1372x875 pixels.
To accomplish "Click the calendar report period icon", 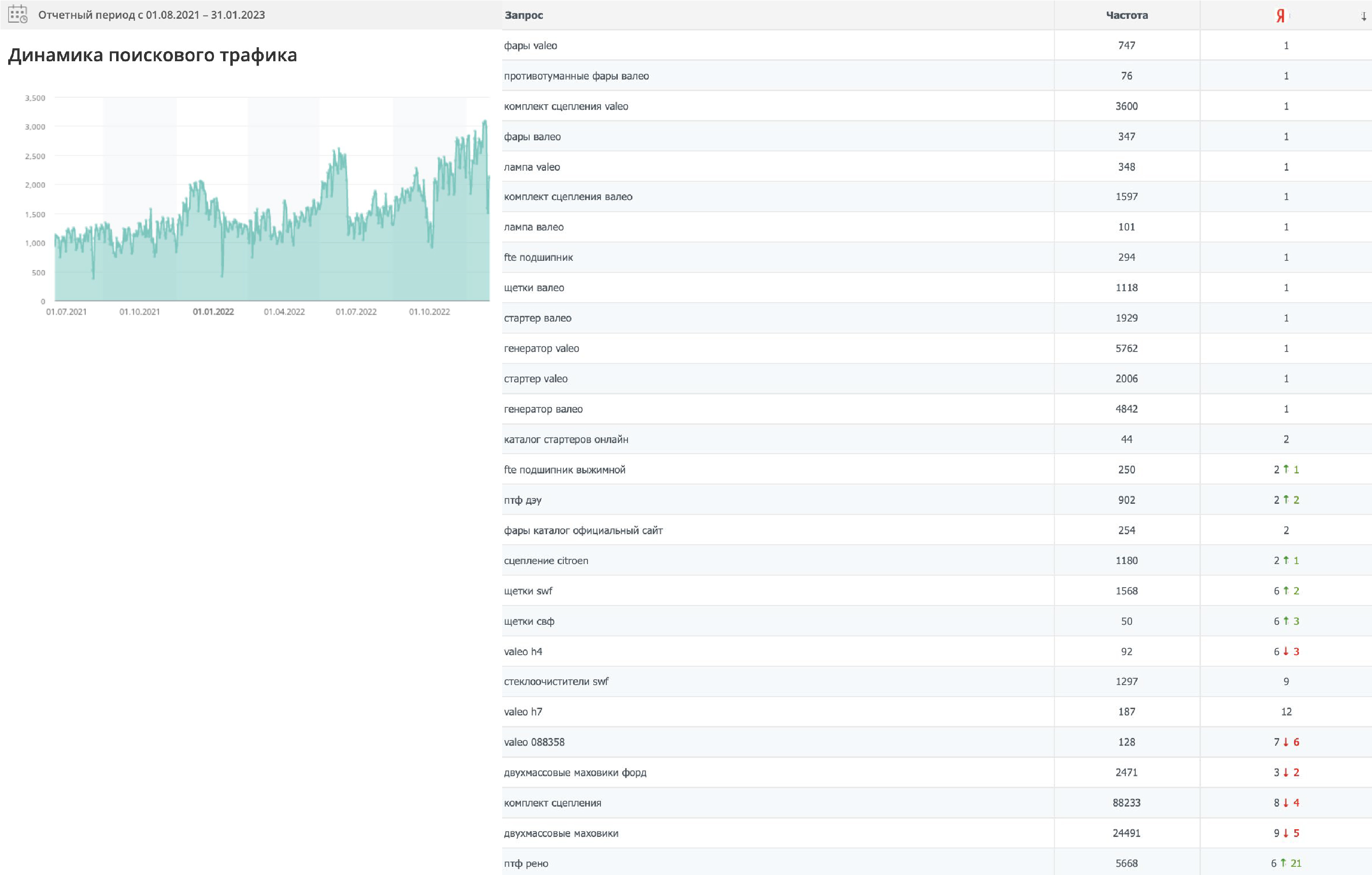I will tap(18, 14).
